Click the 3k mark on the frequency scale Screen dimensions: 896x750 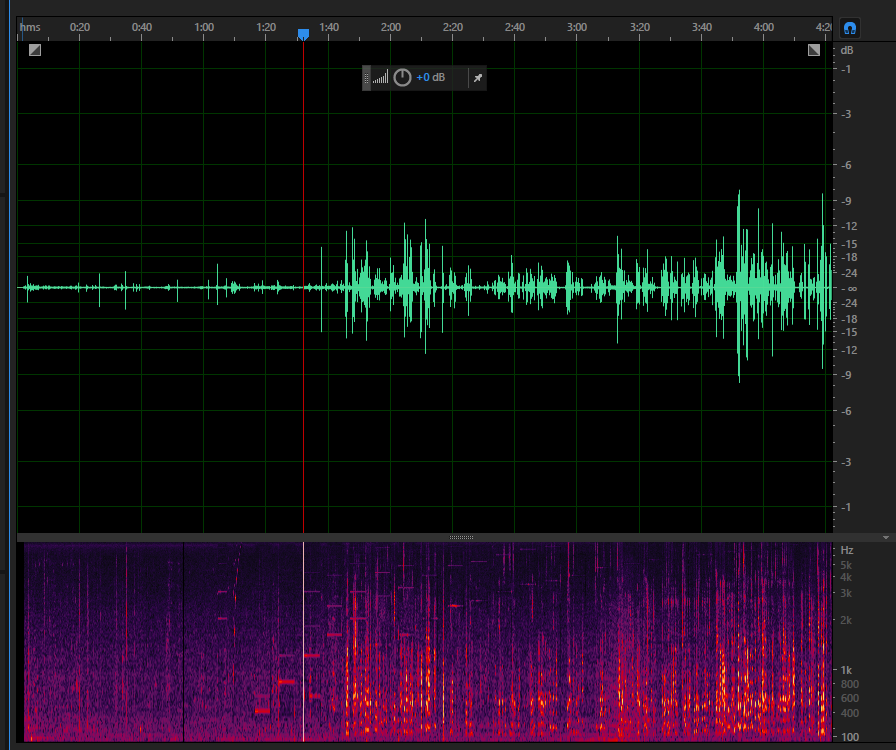point(846,593)
